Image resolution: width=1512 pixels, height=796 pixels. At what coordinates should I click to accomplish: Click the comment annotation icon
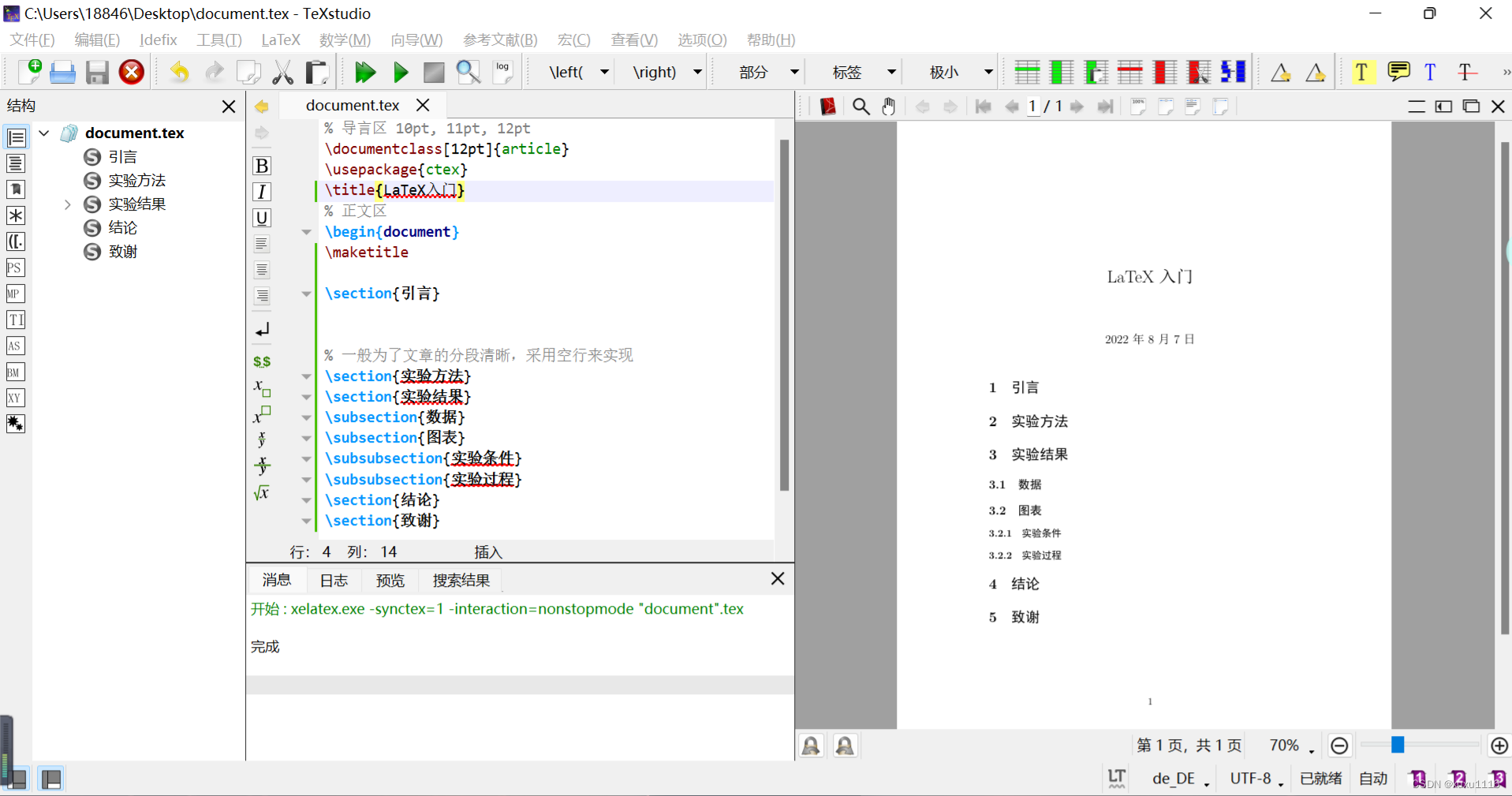1398,72
